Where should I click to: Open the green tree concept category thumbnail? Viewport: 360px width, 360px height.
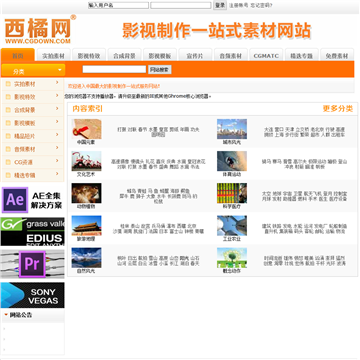[232, 258]
